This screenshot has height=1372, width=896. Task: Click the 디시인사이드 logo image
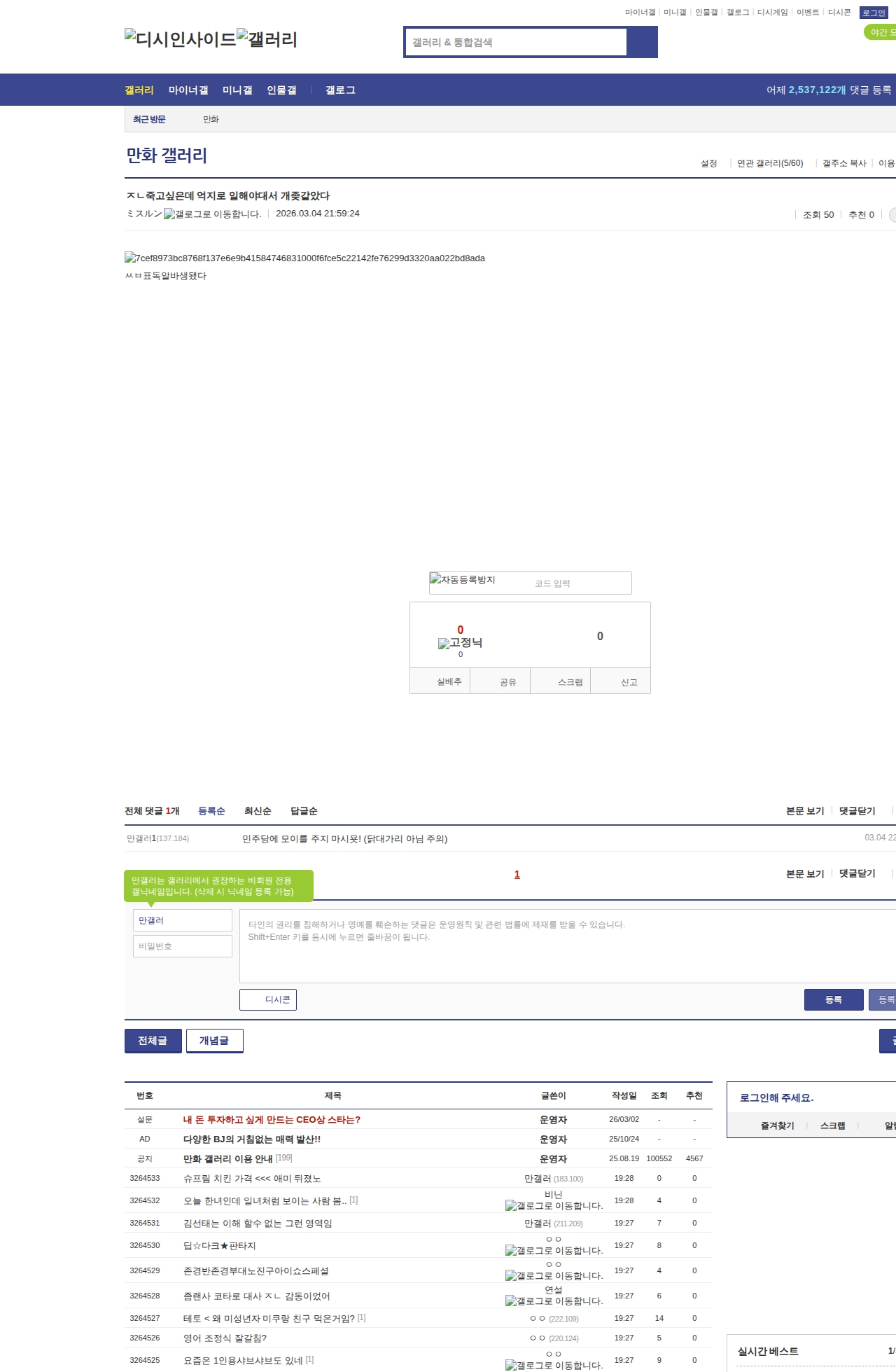(x=181, y=39)
